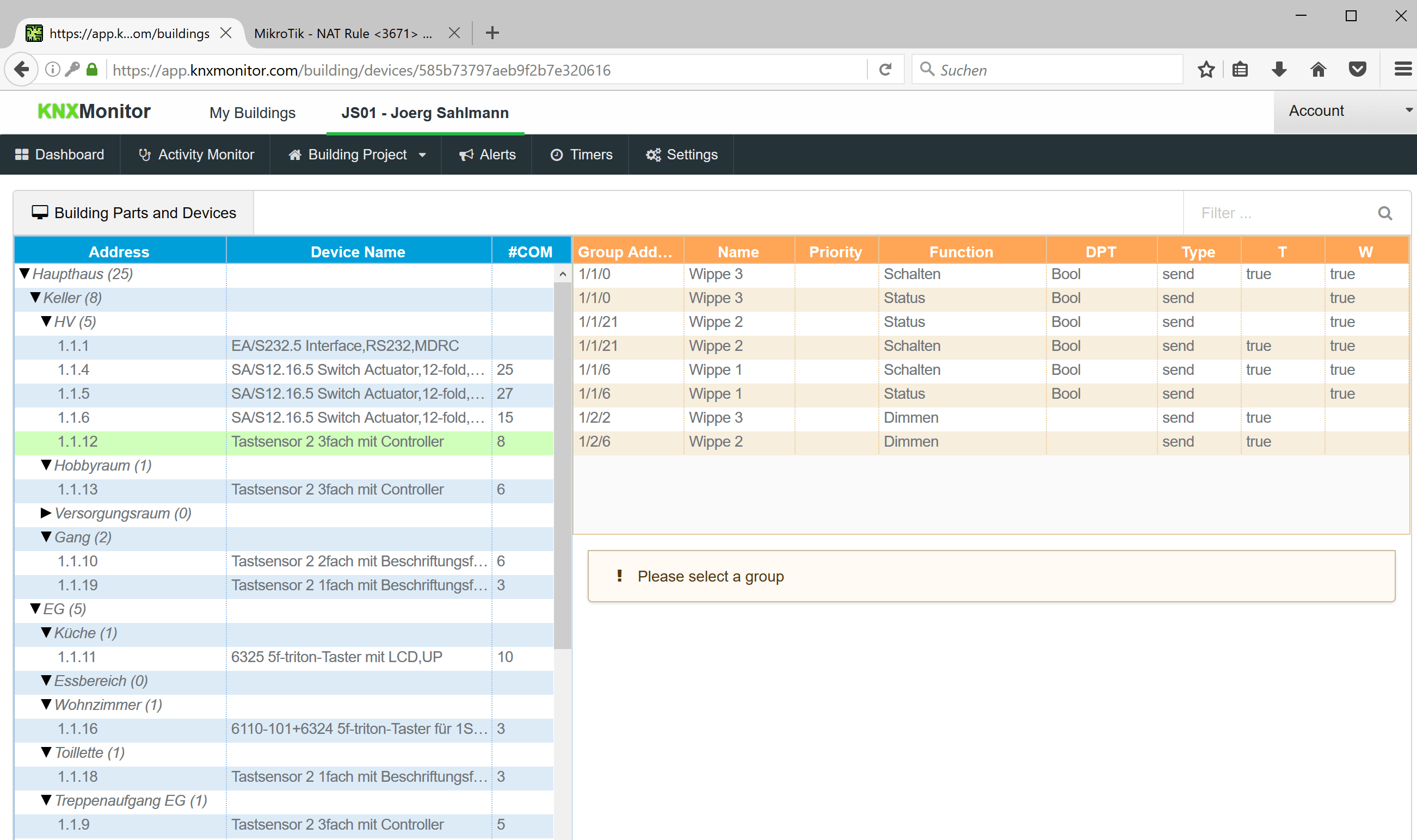Click the browser Suchen search box

1048,70
